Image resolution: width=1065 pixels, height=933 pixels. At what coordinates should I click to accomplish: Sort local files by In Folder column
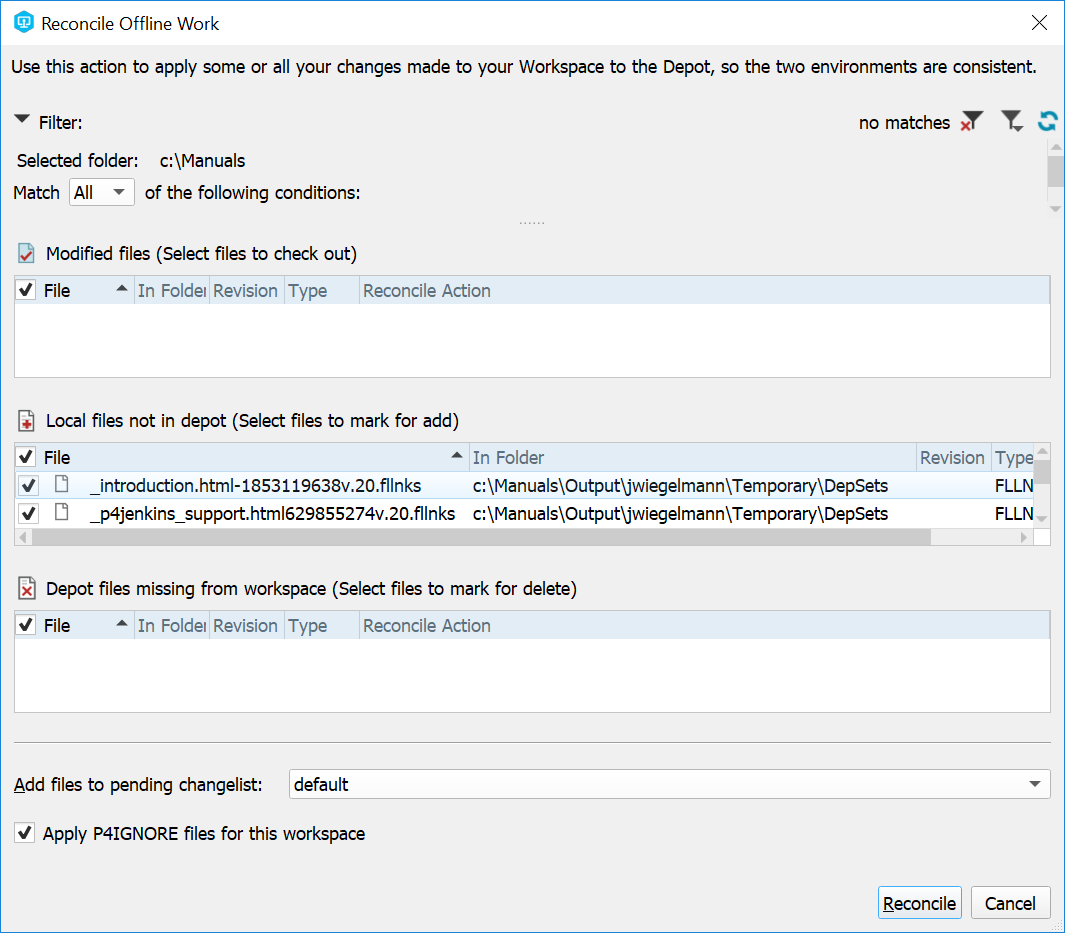(x=692, y=458)
